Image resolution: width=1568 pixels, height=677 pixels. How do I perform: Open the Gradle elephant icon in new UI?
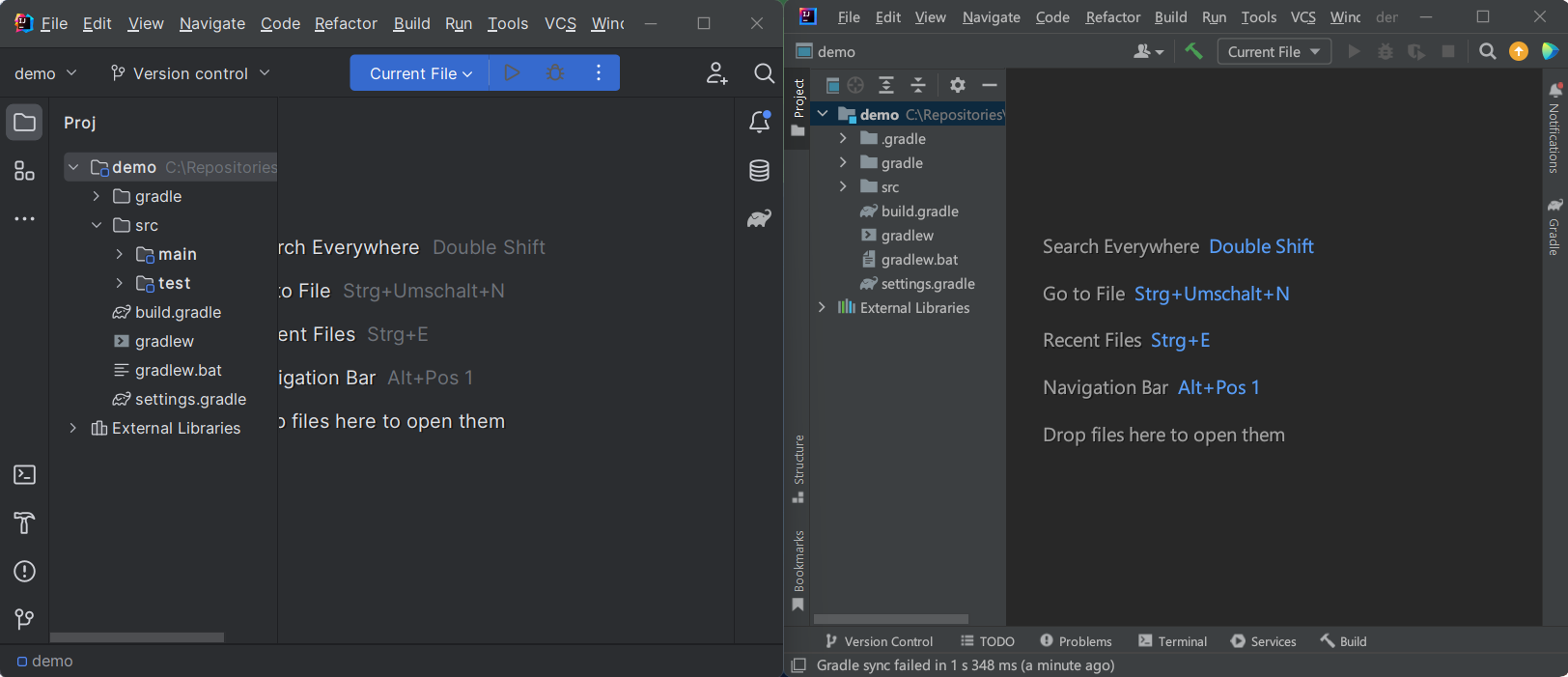tap(760, 219)
